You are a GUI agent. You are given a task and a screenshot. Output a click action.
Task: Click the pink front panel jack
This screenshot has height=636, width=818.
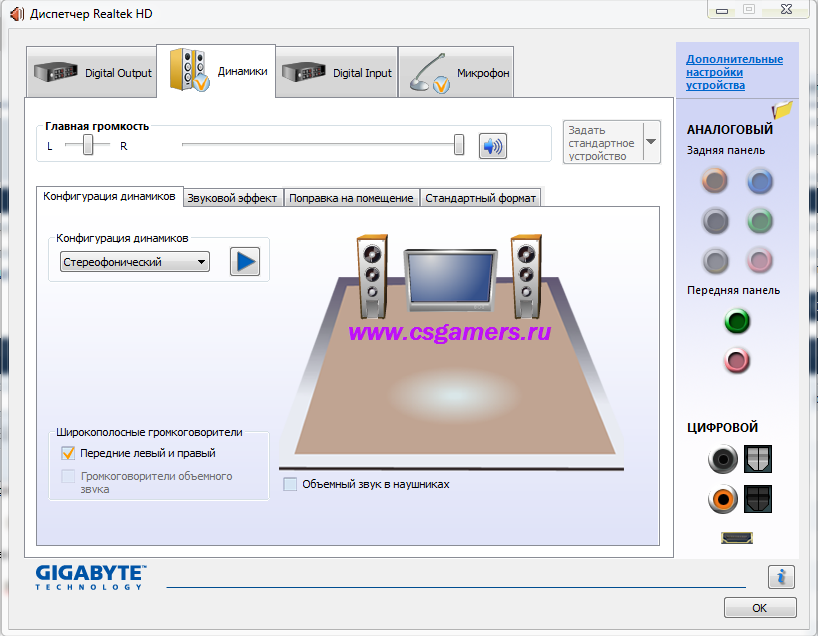click(x=737, y=361)
